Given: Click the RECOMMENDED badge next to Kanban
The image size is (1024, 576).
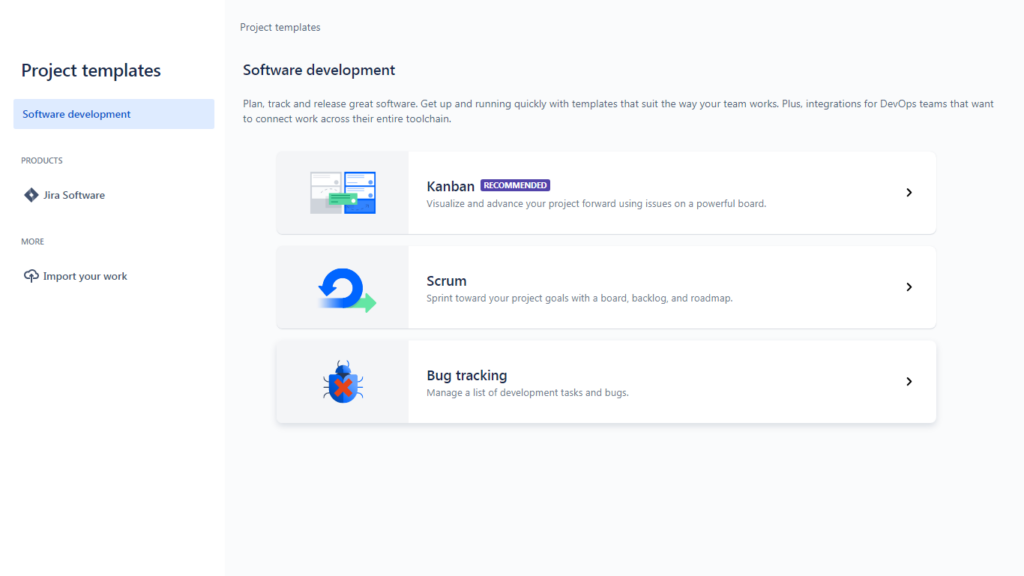Looking at the screenshot, I should (515, 185).
